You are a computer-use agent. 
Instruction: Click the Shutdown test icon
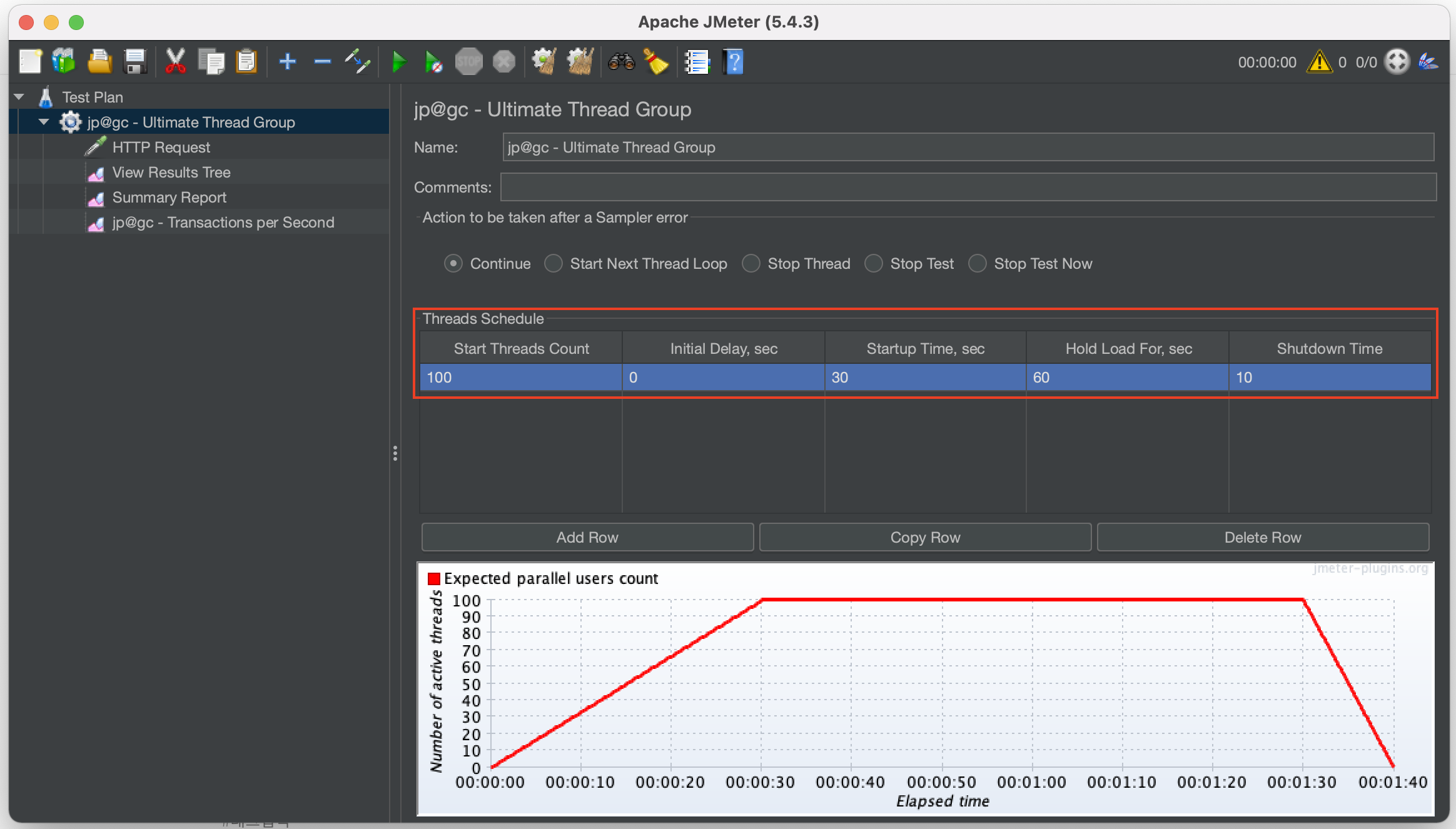[x=504, y=62]
